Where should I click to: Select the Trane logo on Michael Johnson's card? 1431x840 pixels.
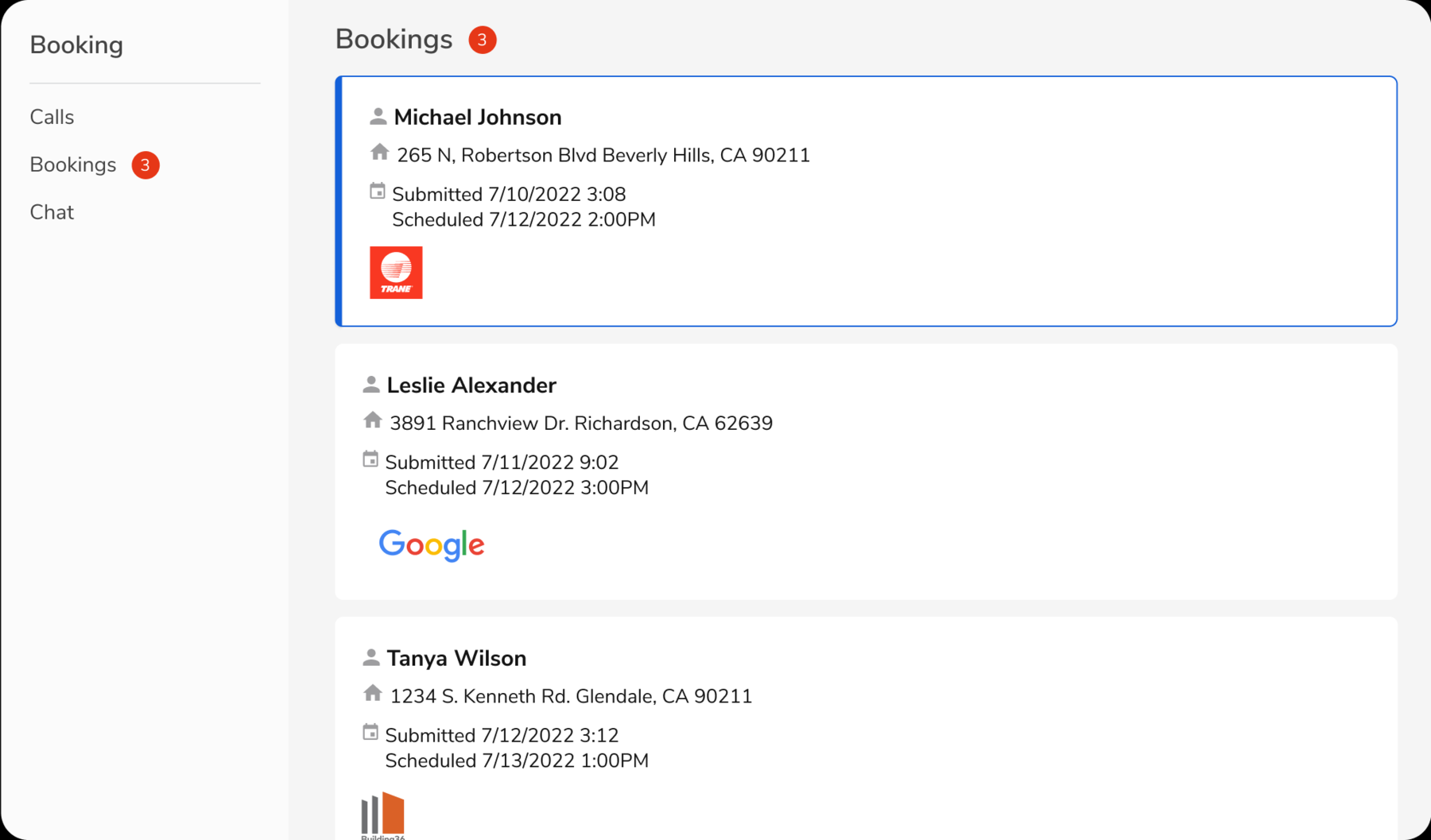click(x=395, y=272)
